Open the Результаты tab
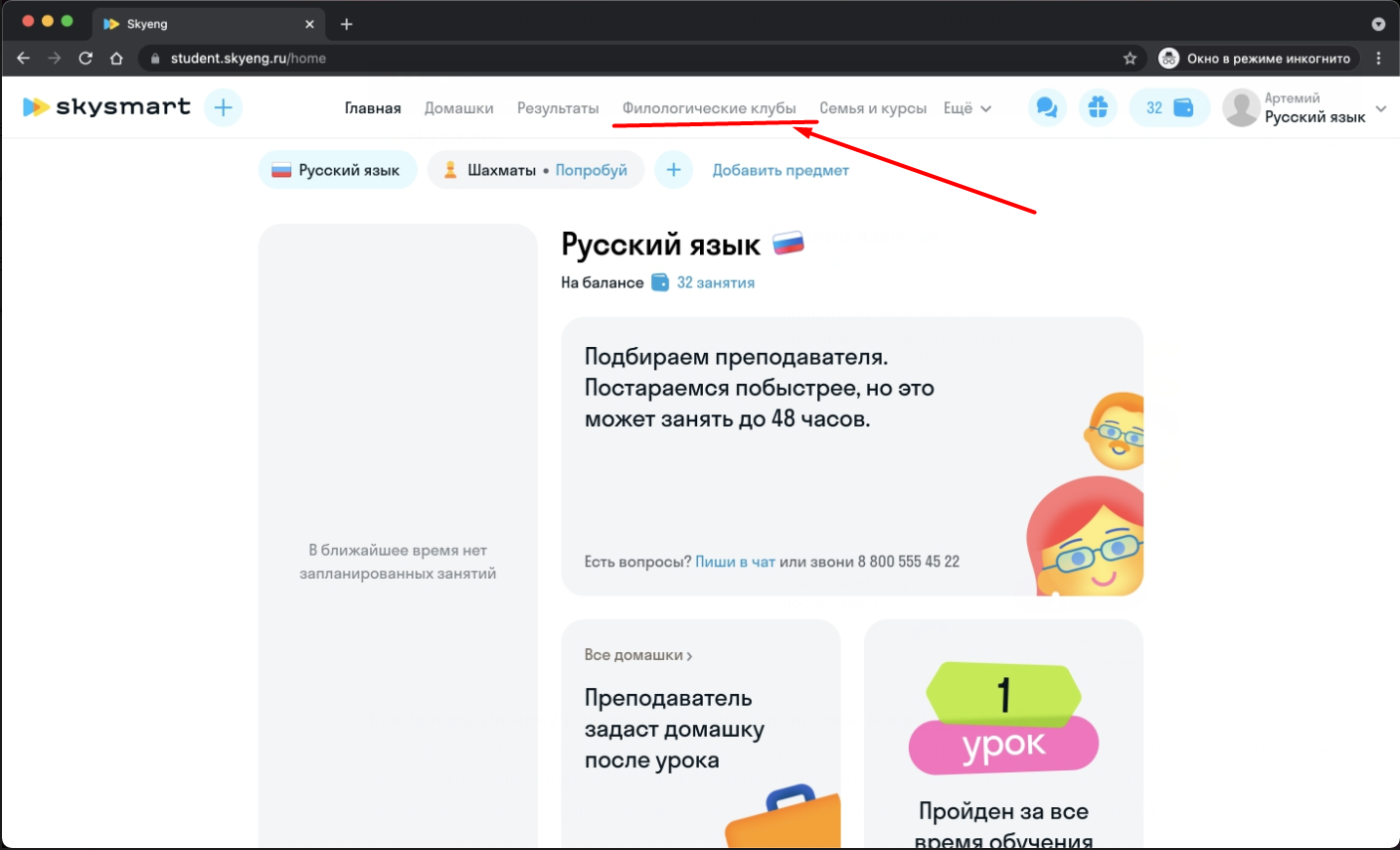Viewport: 1400px width, 850px height. 558,108
